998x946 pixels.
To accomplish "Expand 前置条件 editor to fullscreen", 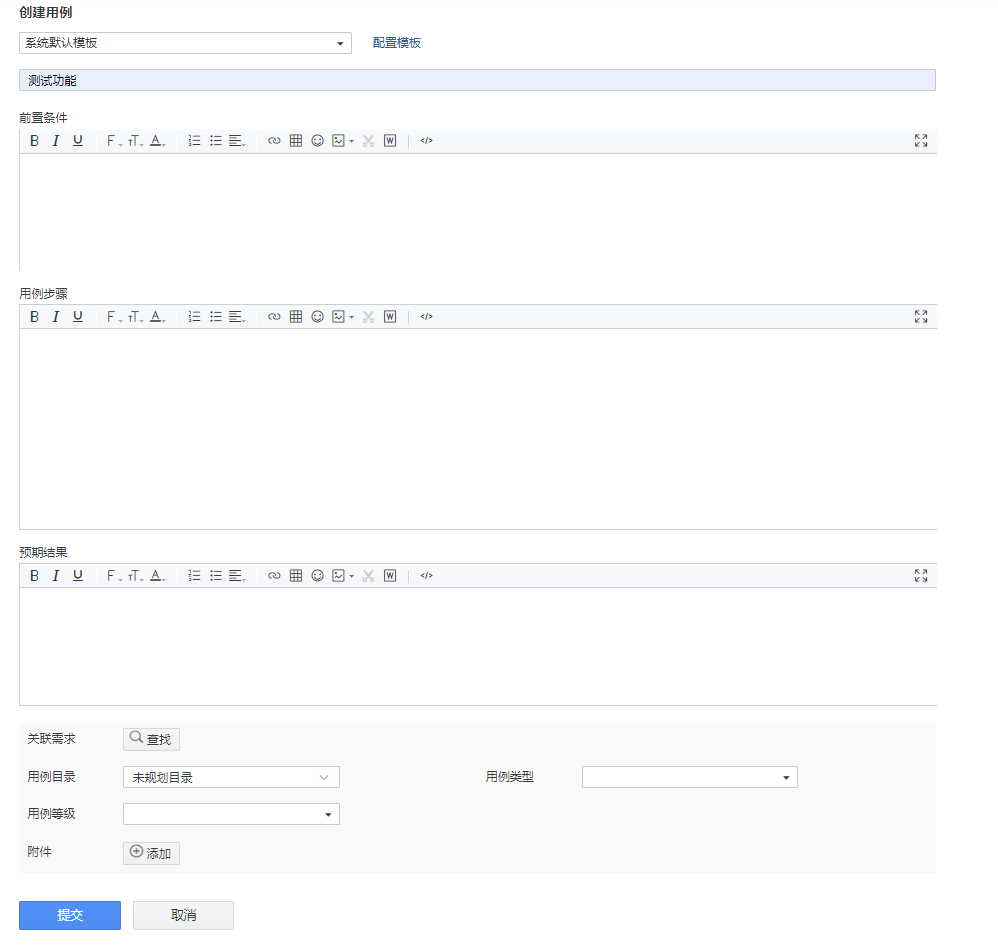I will click(921, 141).
